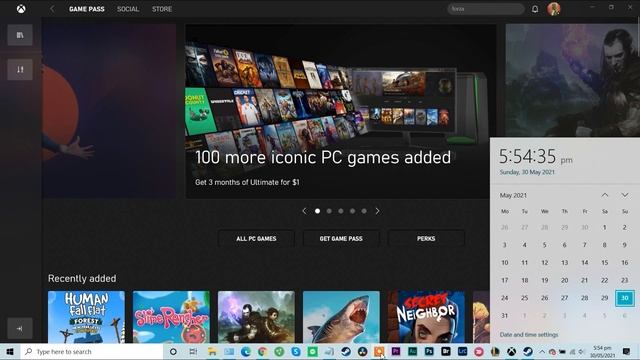Click the Type here to search box

pyautogui.click(x=92, y=351)
